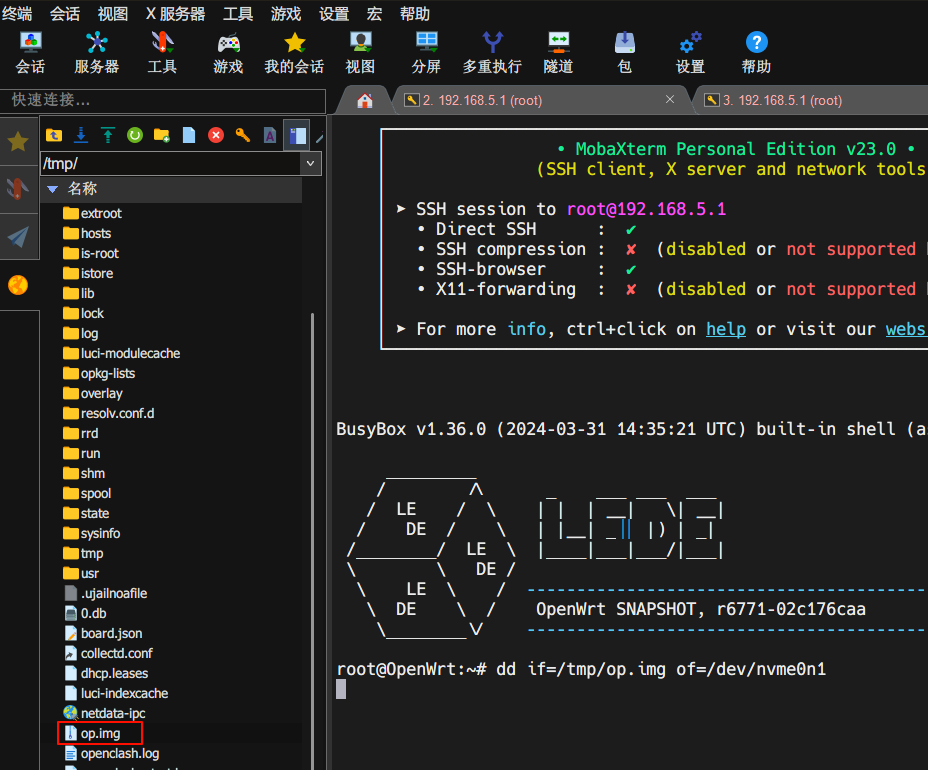Viewport: 928px width, 770px height.
Task: Create a new folder in SFTP browser
Action: [162, 135]
